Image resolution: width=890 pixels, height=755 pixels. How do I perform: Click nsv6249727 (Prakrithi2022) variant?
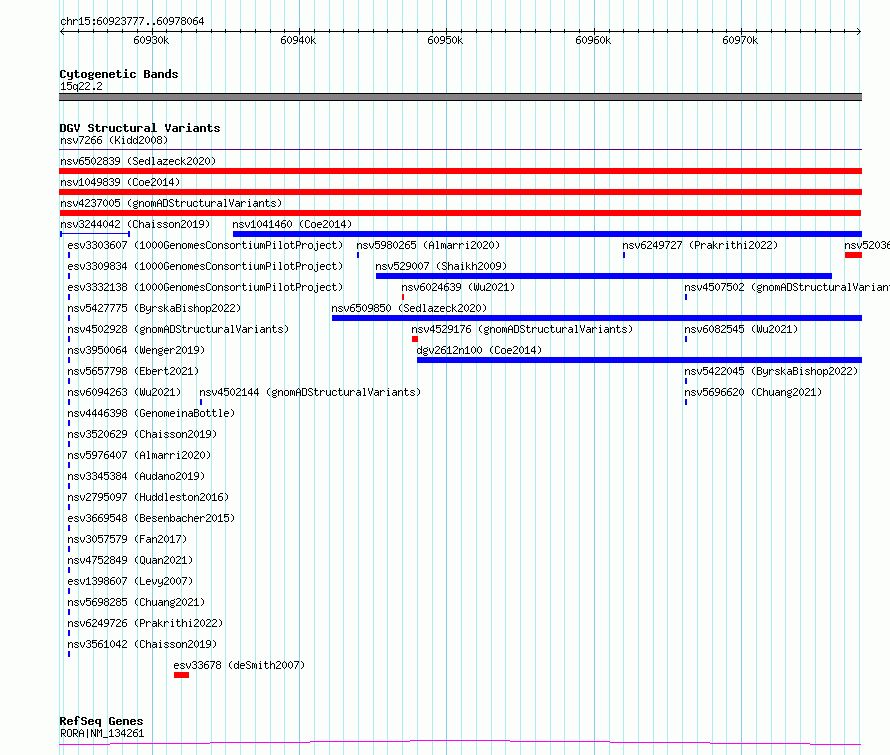tap(700, 245)
